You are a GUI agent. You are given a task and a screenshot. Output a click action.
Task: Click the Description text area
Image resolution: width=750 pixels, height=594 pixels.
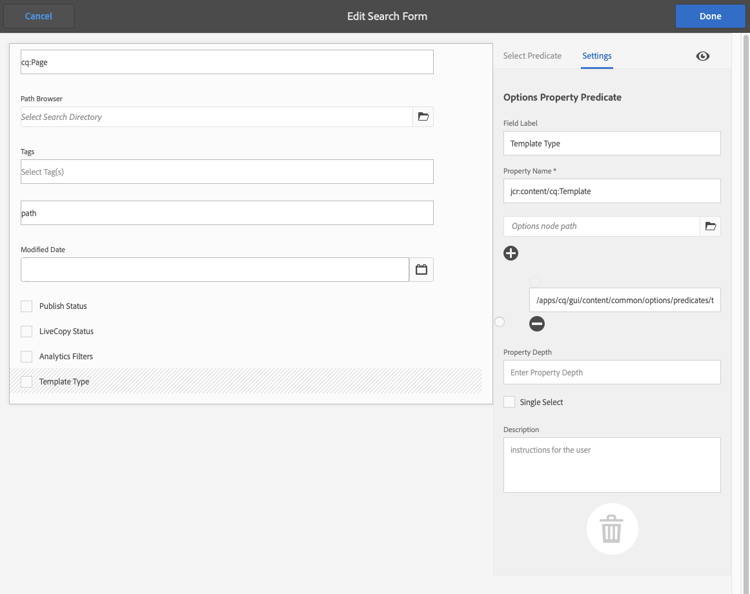[x=612, y=465]
